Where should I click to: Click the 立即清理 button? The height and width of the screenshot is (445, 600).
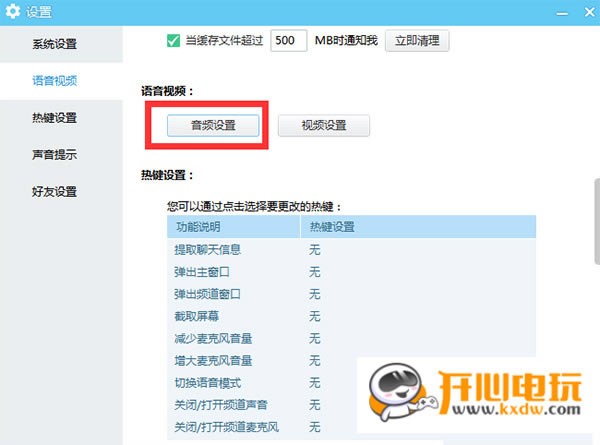point(417,41)
